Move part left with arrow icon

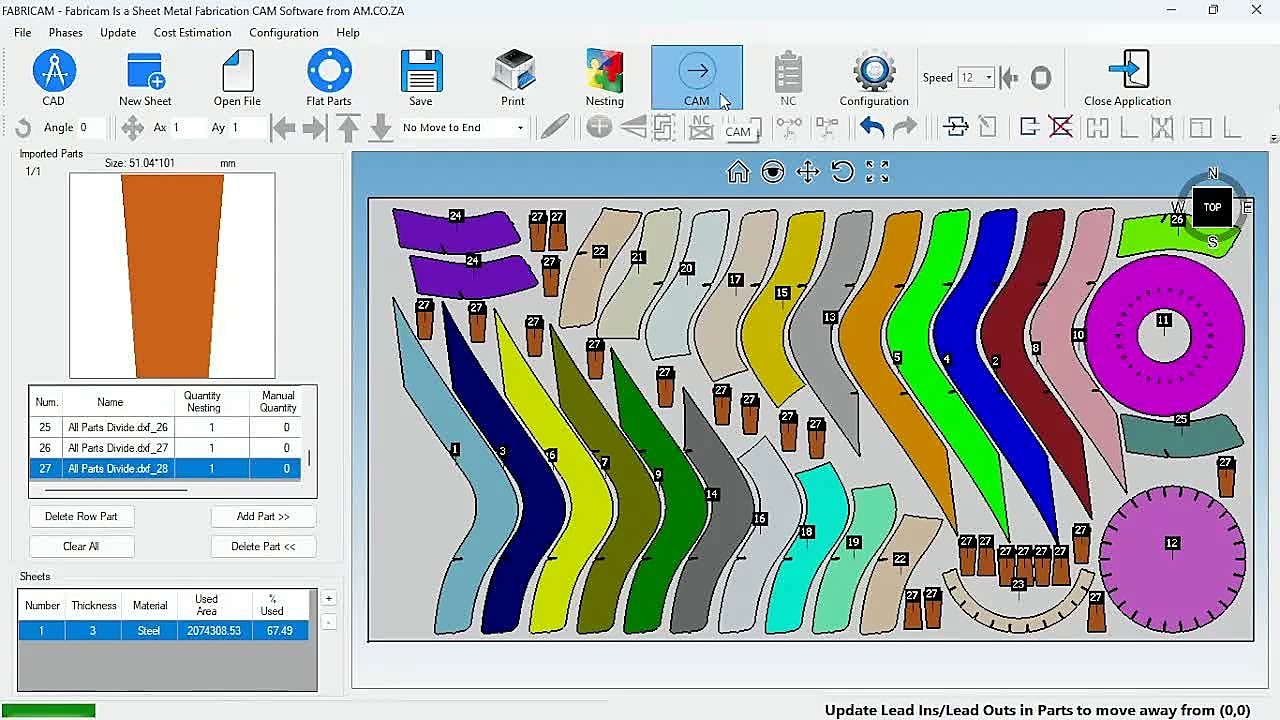tap(284, 127)
